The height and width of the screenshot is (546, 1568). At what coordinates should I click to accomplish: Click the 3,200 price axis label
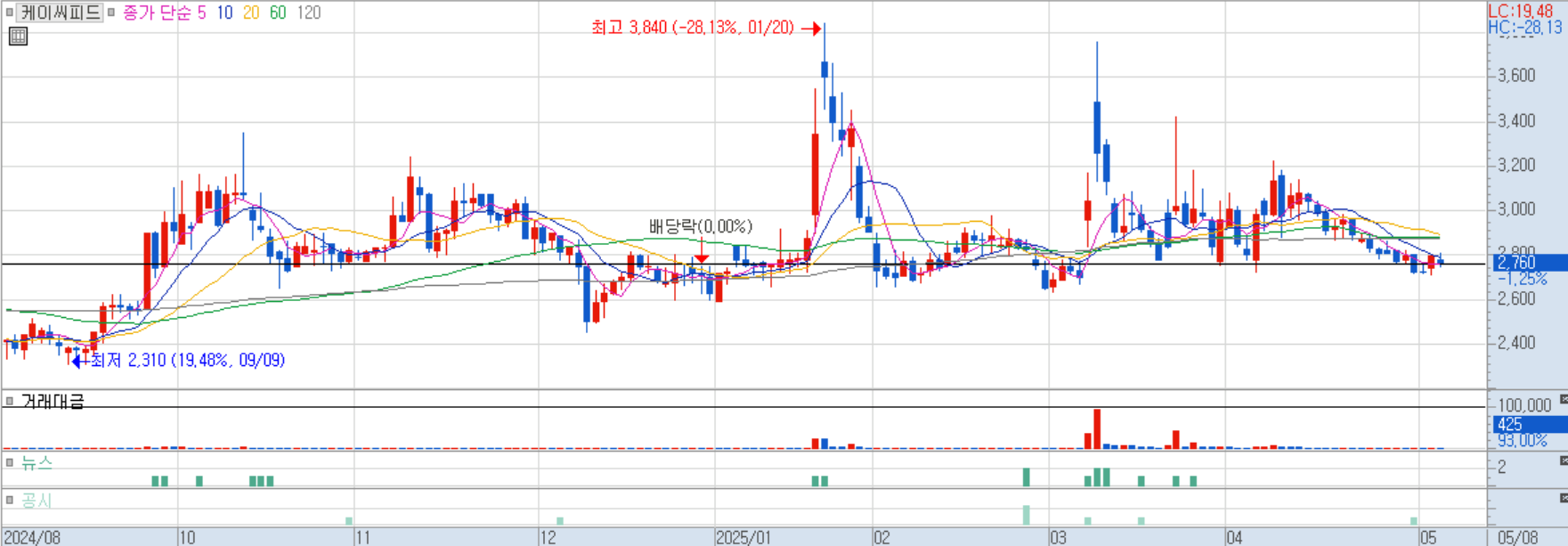point(1516,165)
